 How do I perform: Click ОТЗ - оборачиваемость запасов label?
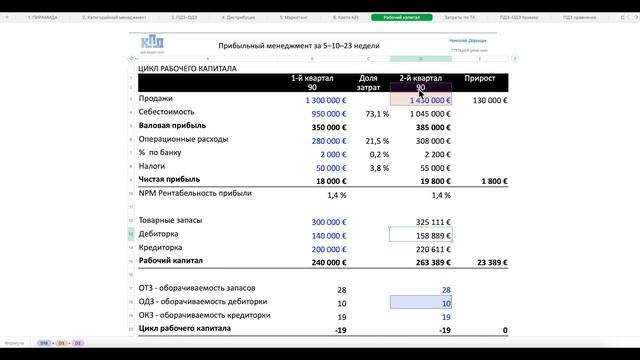197,288
